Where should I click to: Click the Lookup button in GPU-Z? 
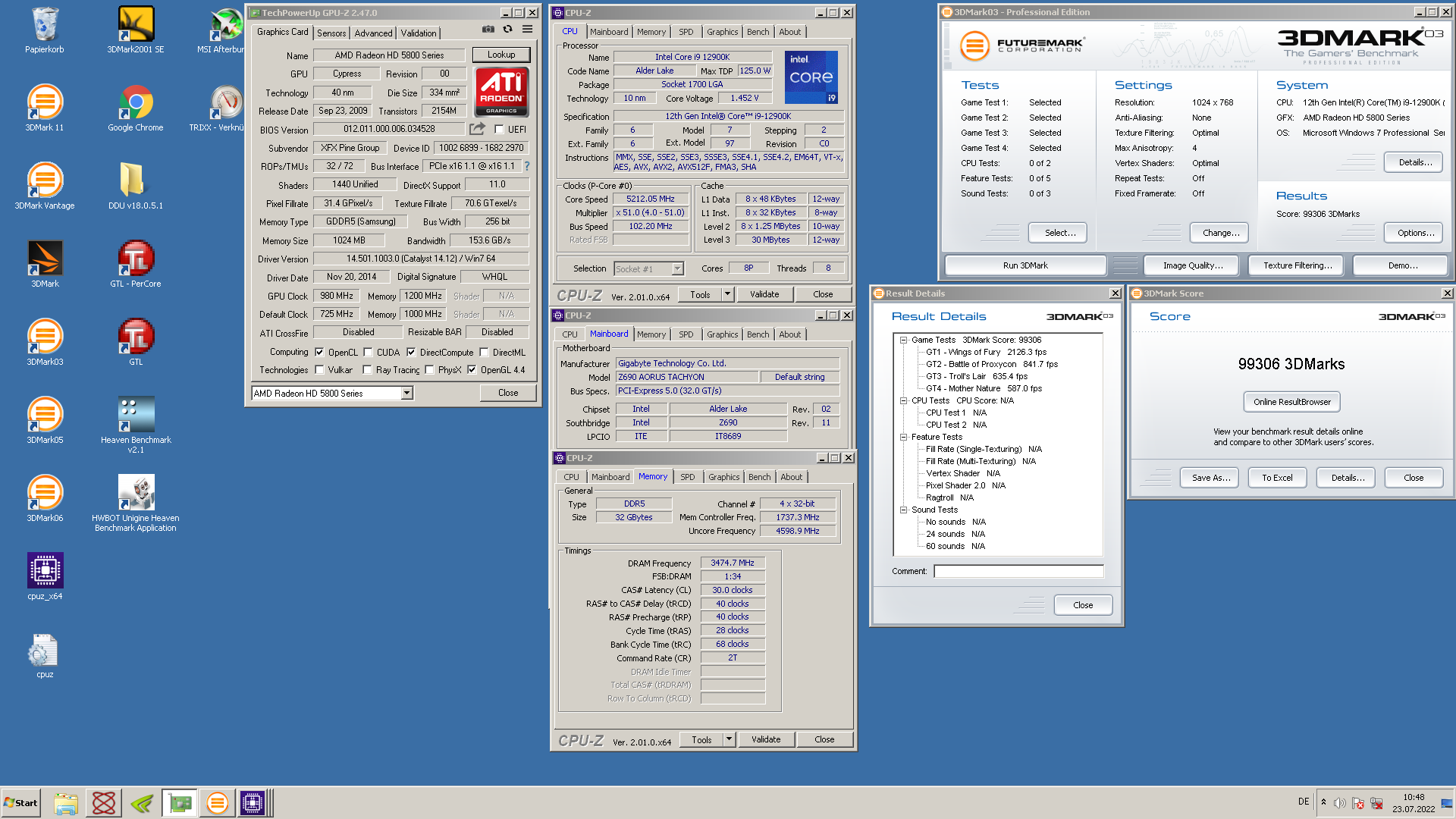click(501, 55)
